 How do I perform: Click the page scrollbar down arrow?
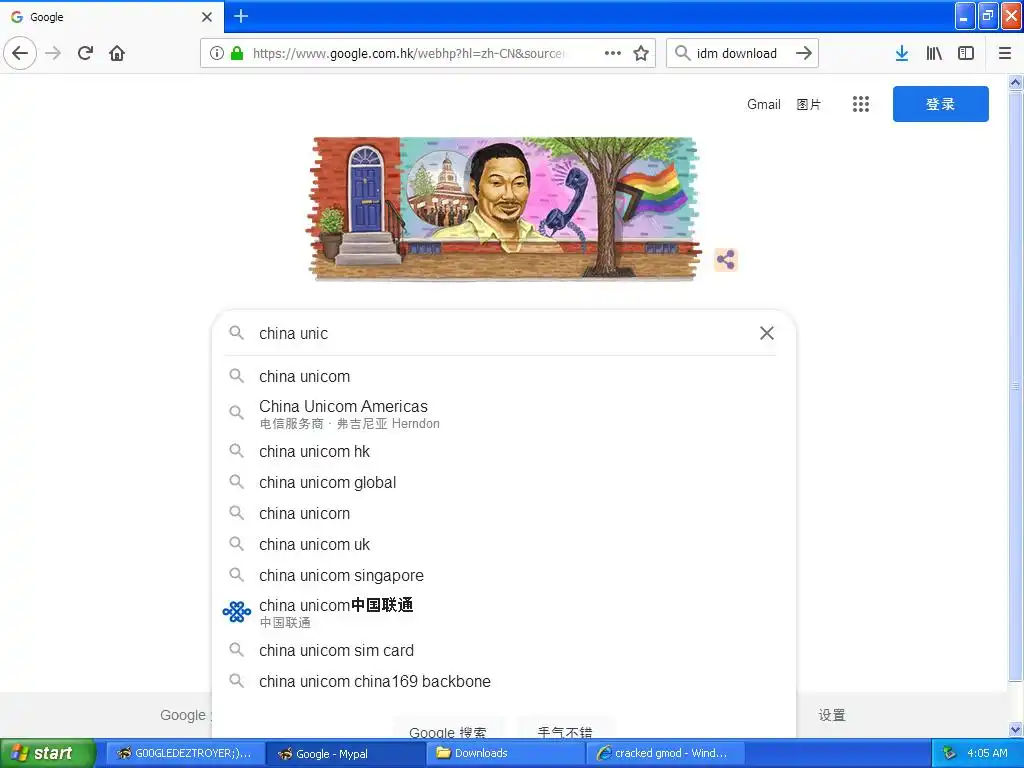(x=1016, y=729)
